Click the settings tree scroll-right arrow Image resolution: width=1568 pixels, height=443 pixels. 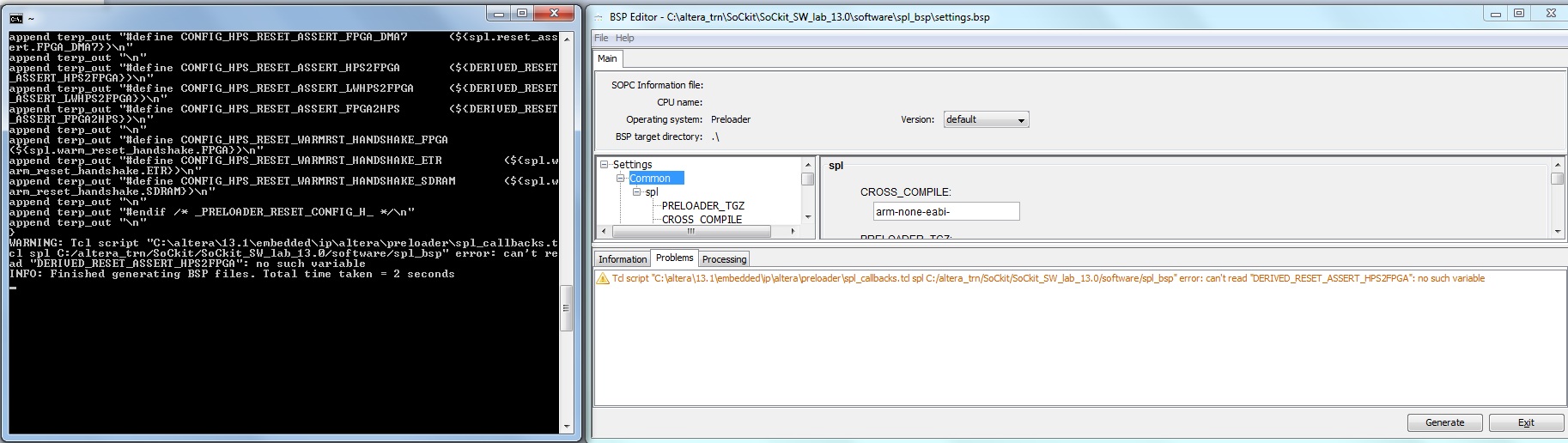coord(793,231)
